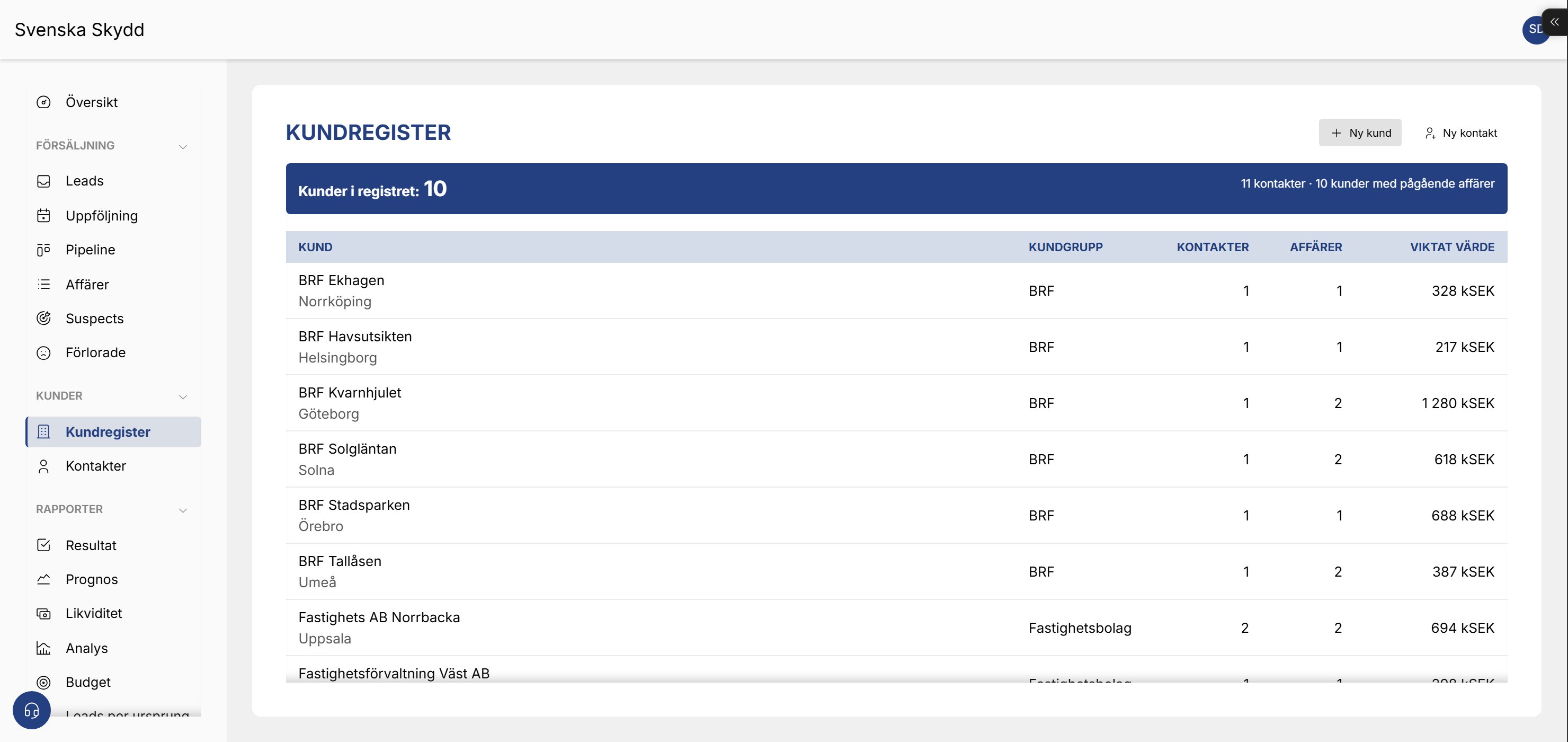Click the Uppföljning calendar icon
Image resolution: width=1568 pixels, height=742 pixels.
click(43, 216)
